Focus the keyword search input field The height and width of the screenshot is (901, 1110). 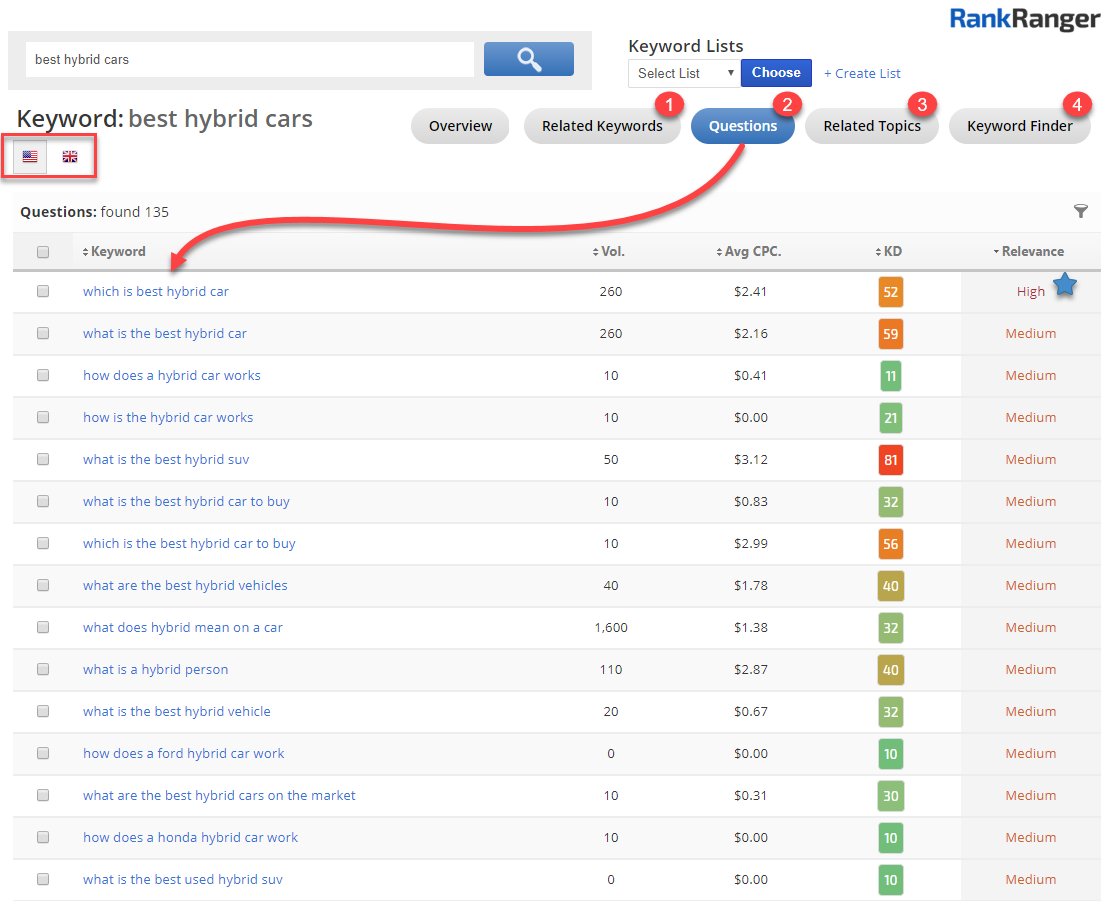click(250, 59)
